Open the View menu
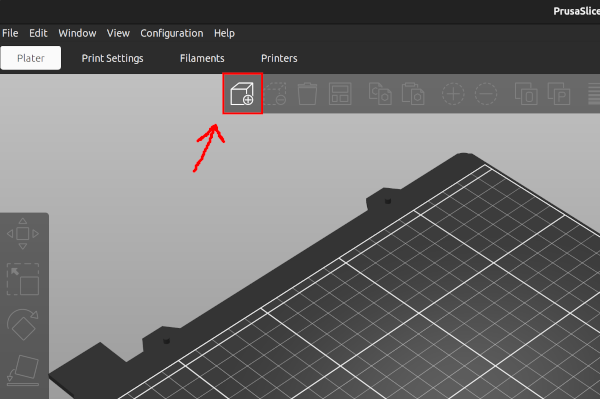This screenshot has height=399, width=600. [118, 33]
